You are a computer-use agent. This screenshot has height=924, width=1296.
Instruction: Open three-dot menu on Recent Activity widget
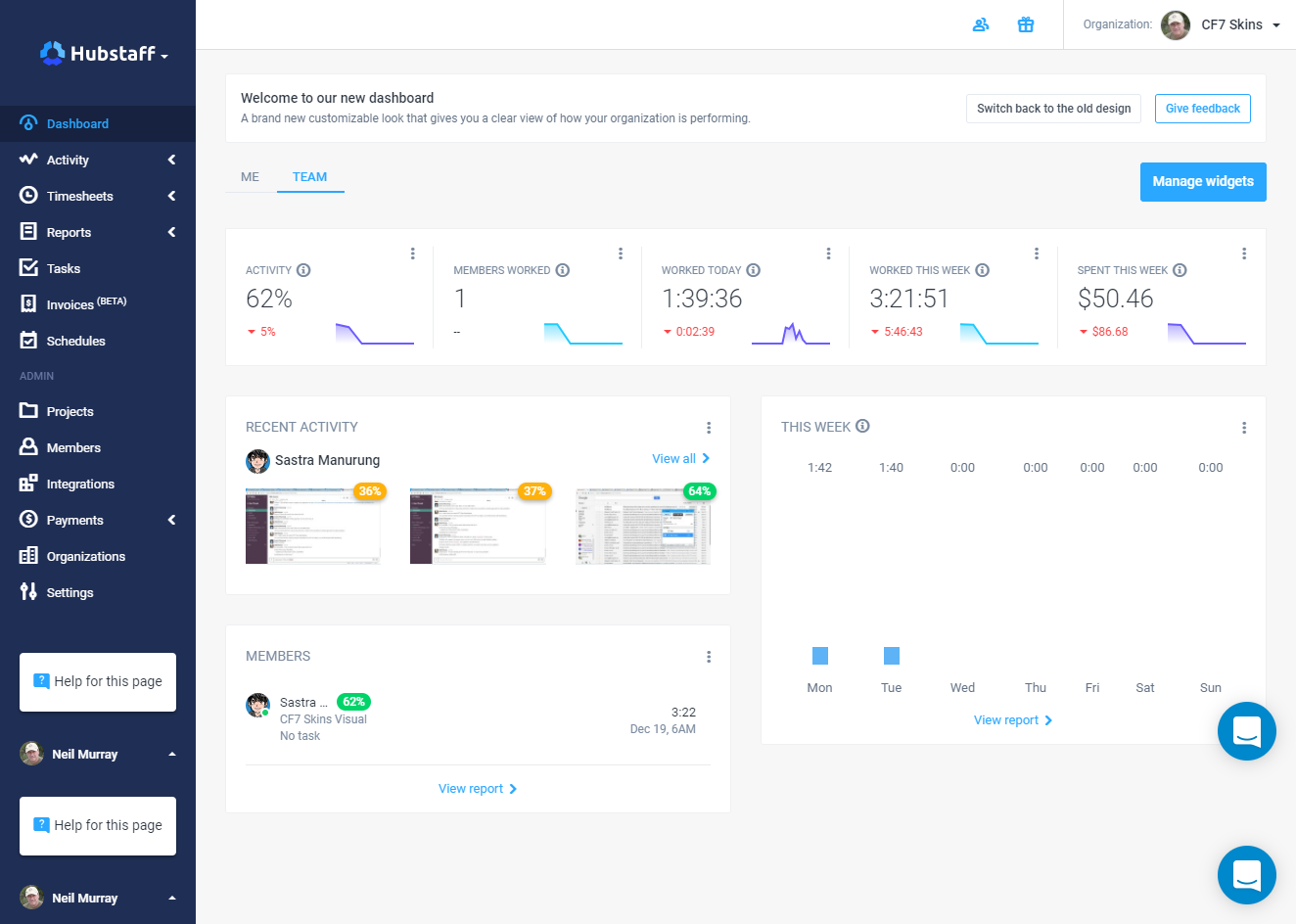click(709, 428)
